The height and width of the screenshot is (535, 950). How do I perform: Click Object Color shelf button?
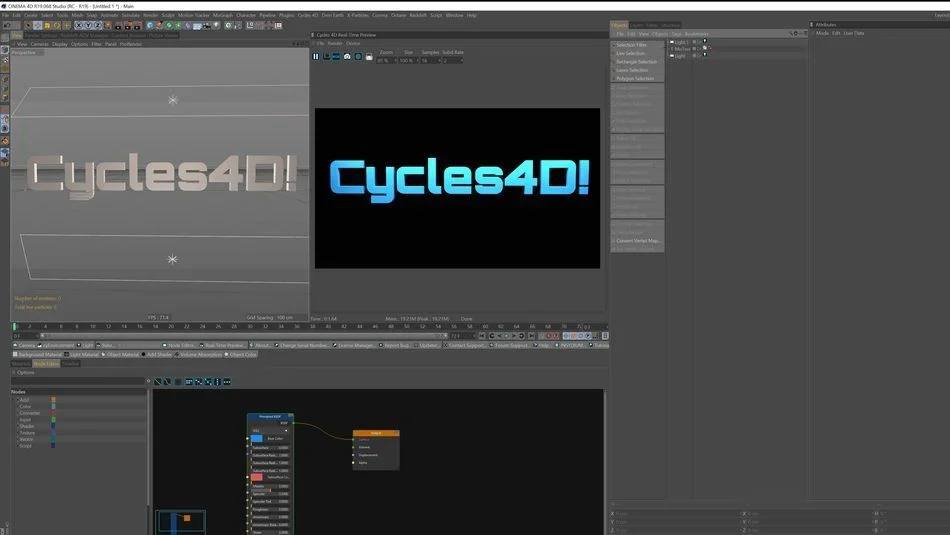241,354
